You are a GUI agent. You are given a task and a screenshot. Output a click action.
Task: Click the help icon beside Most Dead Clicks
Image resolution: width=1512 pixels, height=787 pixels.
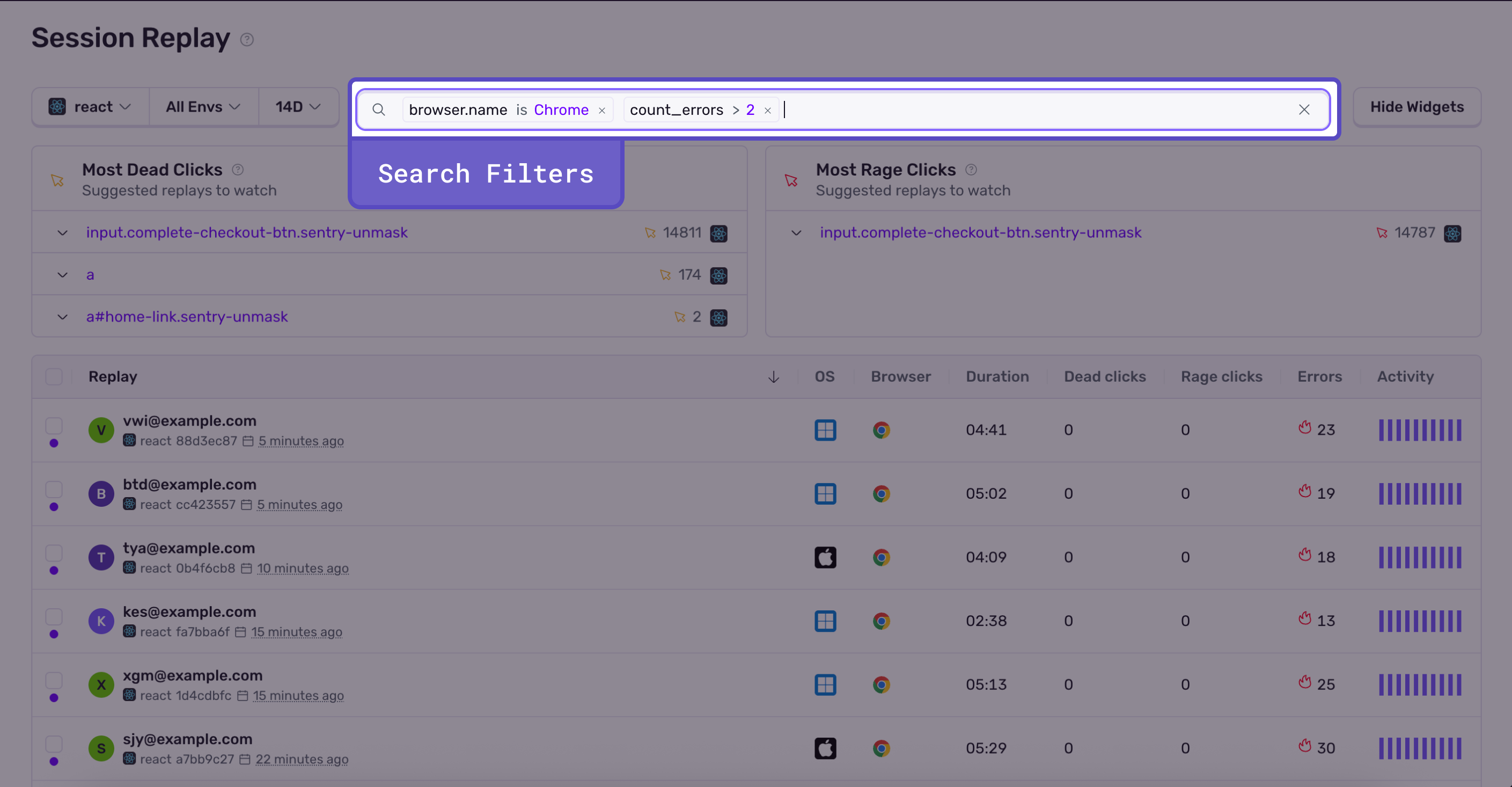click(238, 169)
